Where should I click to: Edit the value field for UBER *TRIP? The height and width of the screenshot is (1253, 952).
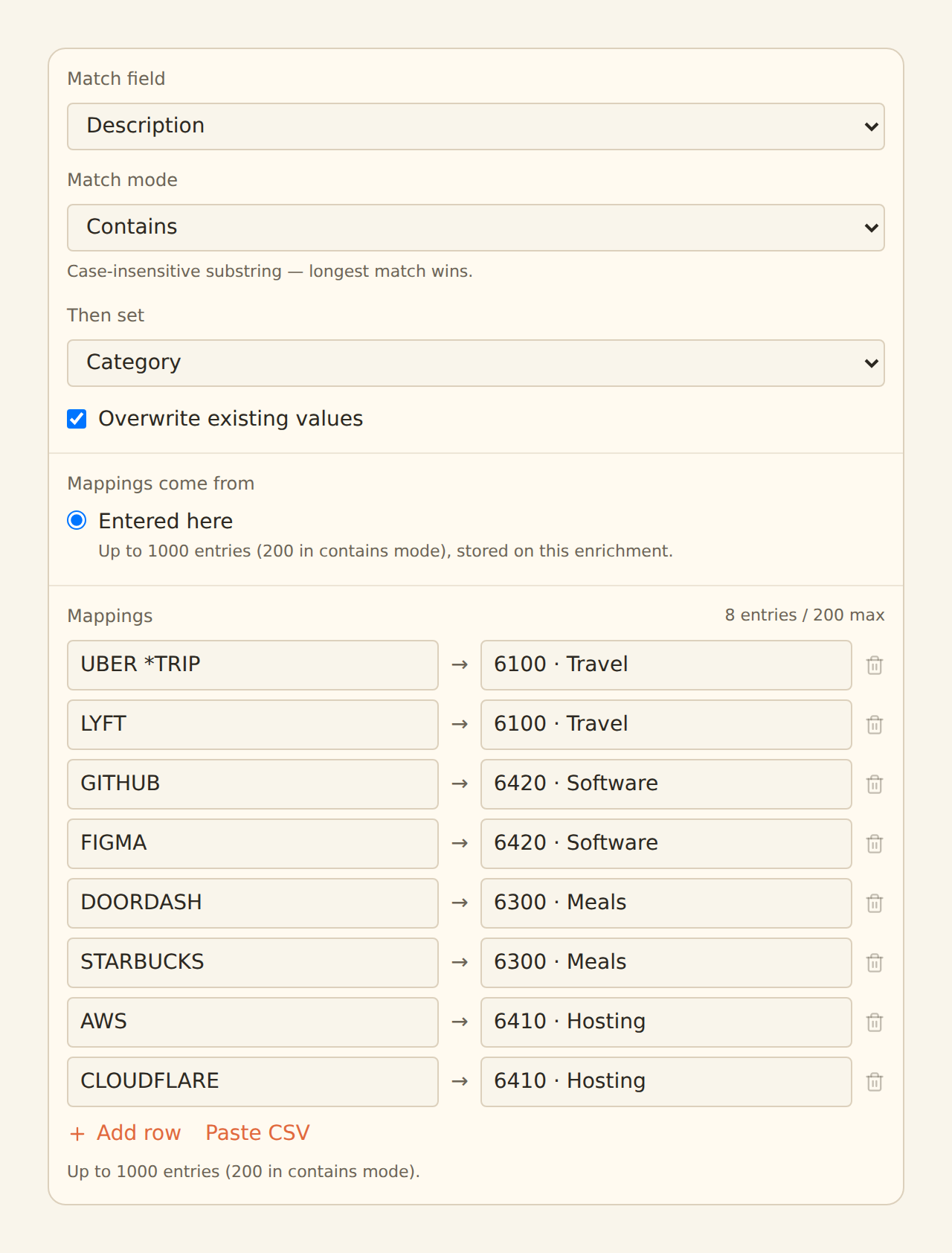point(666,665)
